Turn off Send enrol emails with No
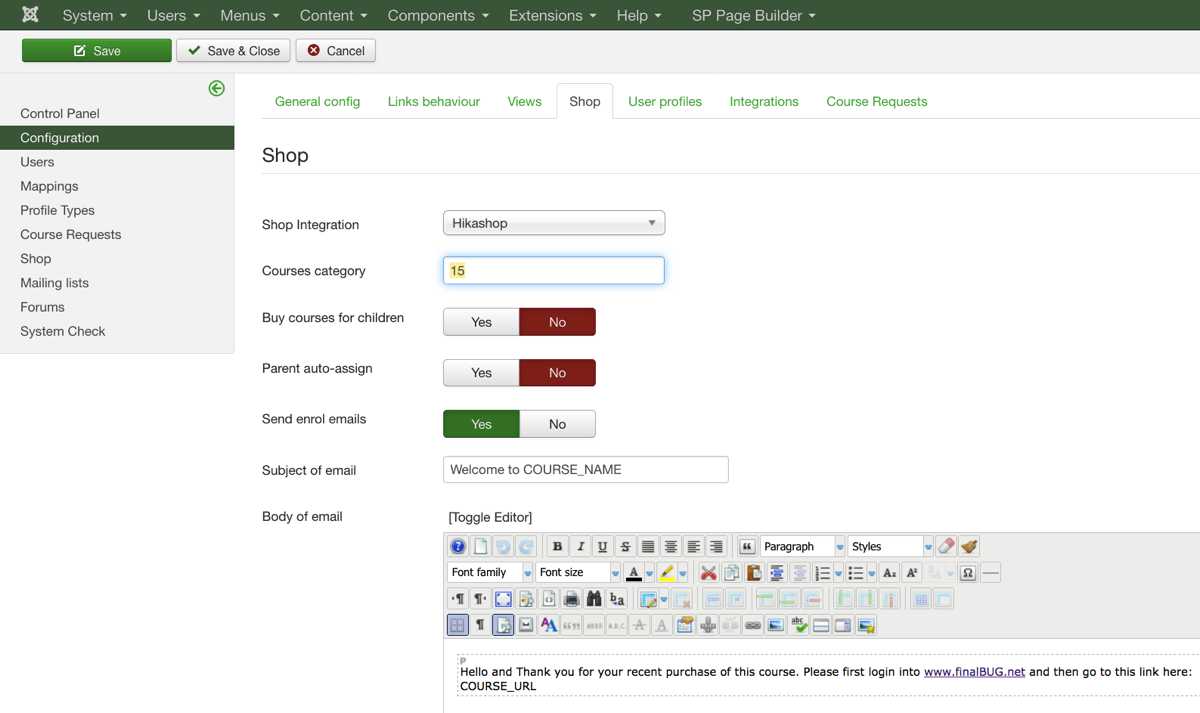Screen dimensions: 1200x713 tap(557, 424)
